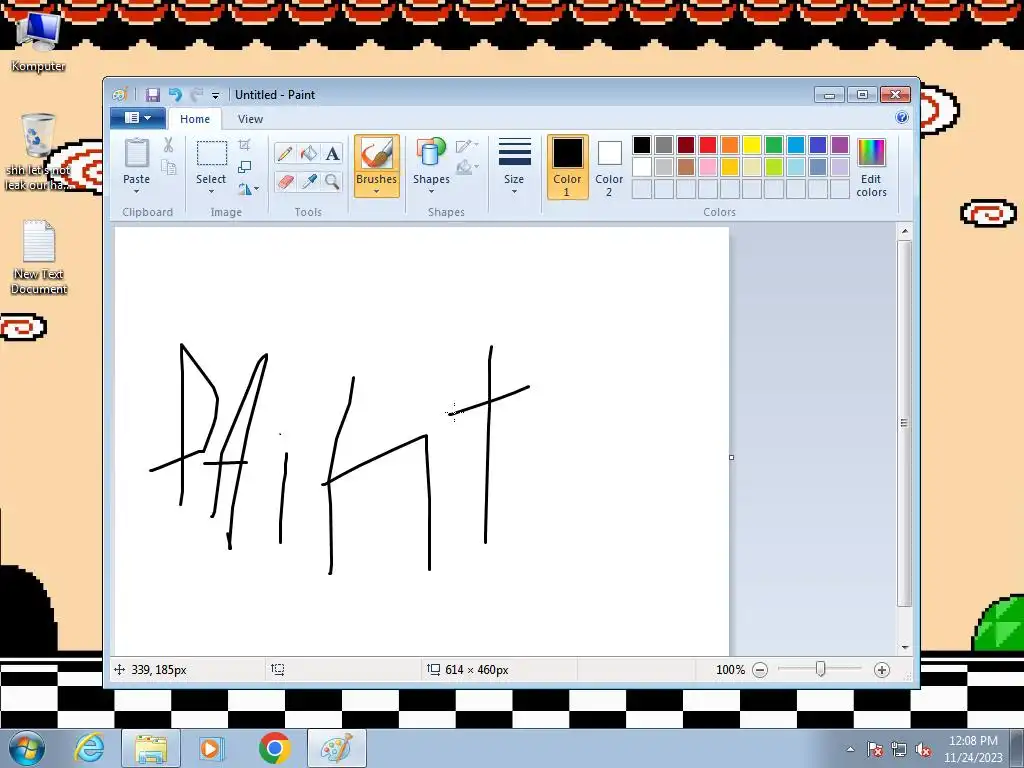
Task: Open the shape Fill dropdown
Action: 468,168
